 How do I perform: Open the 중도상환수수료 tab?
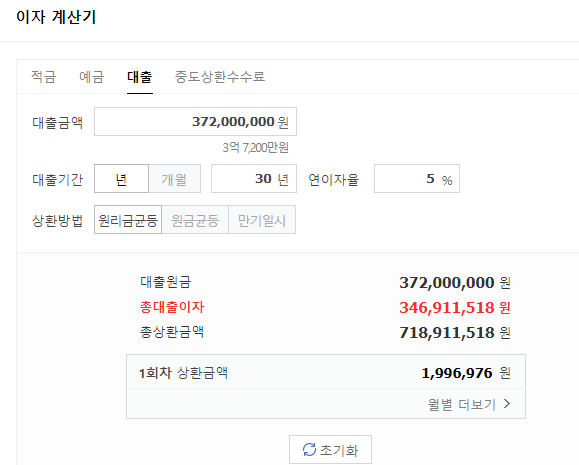(220, 77)
